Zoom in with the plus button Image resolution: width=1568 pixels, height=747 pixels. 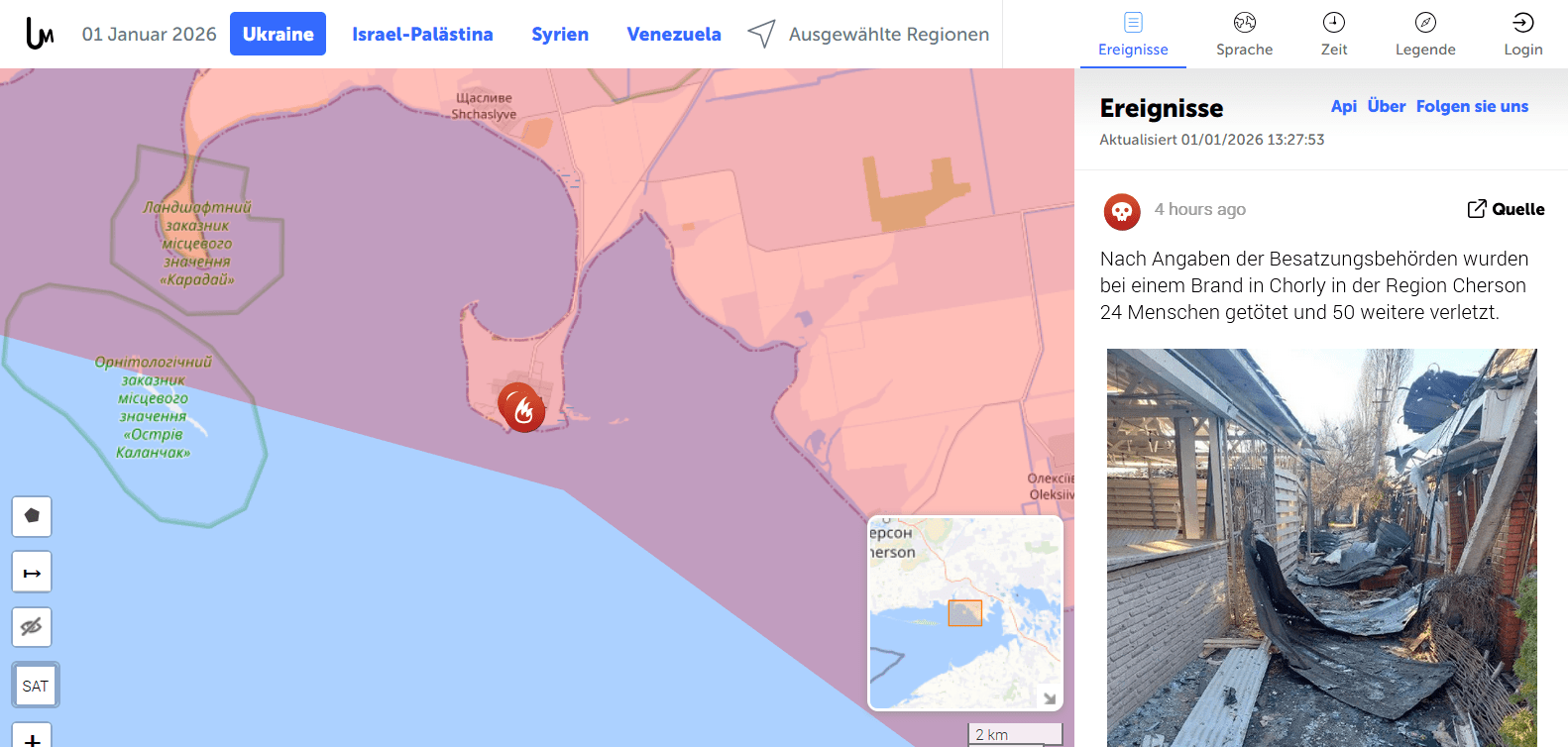pyautogui.click(x=32, y=736)
